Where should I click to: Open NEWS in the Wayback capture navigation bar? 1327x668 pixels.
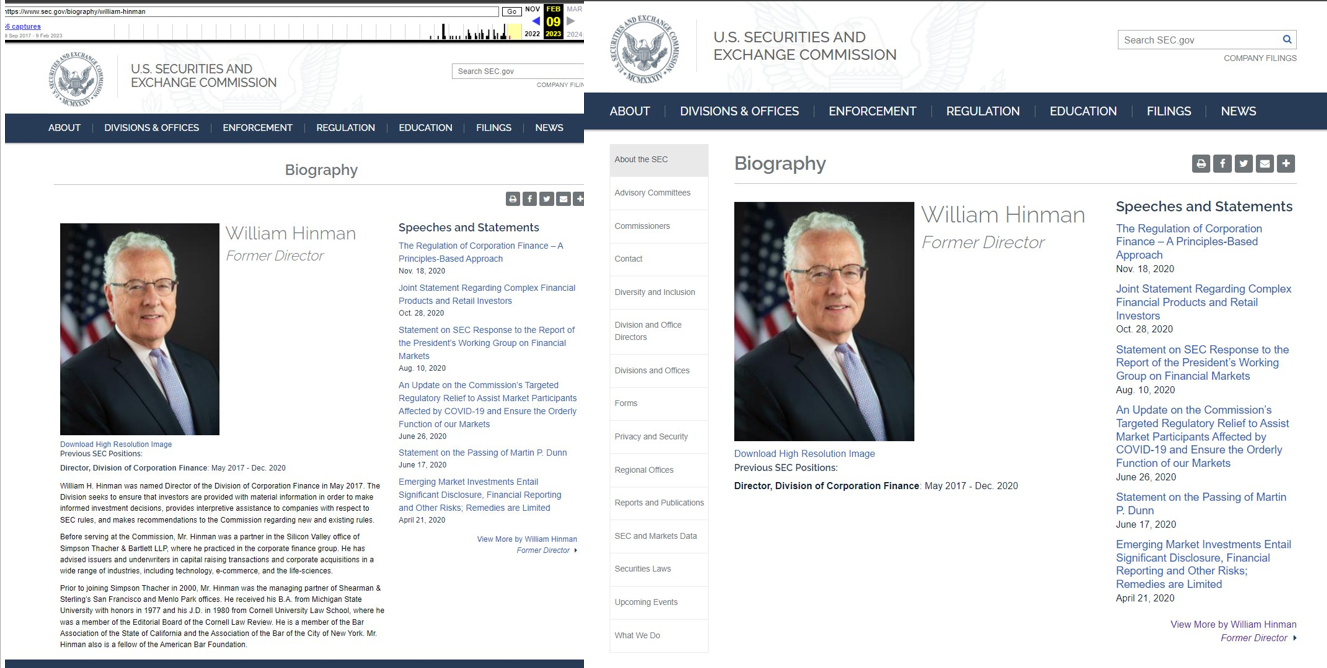tap(549, 128)
